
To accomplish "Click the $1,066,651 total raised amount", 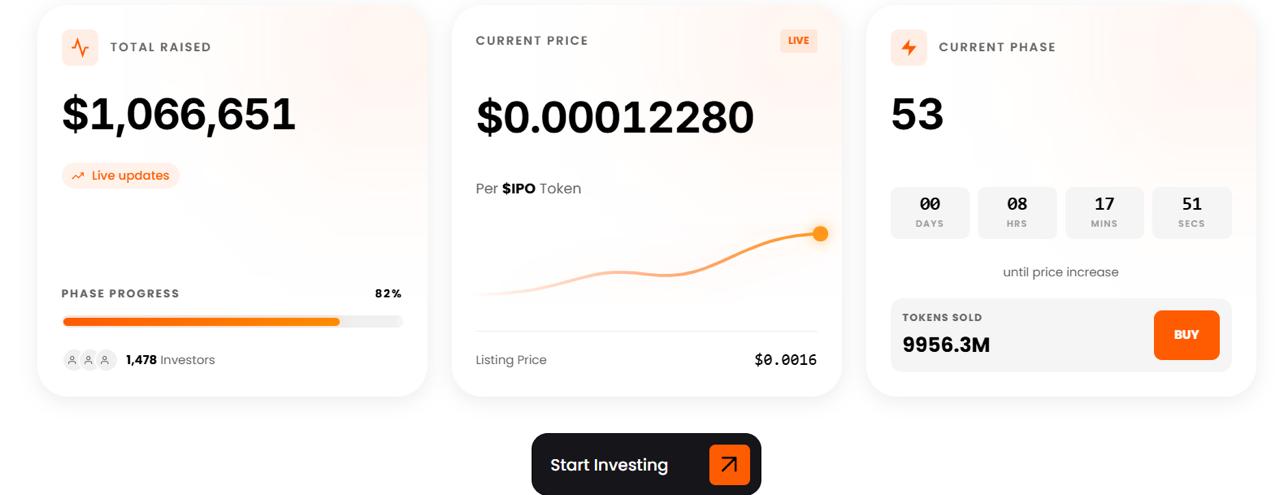I will (x=179, y=114).
